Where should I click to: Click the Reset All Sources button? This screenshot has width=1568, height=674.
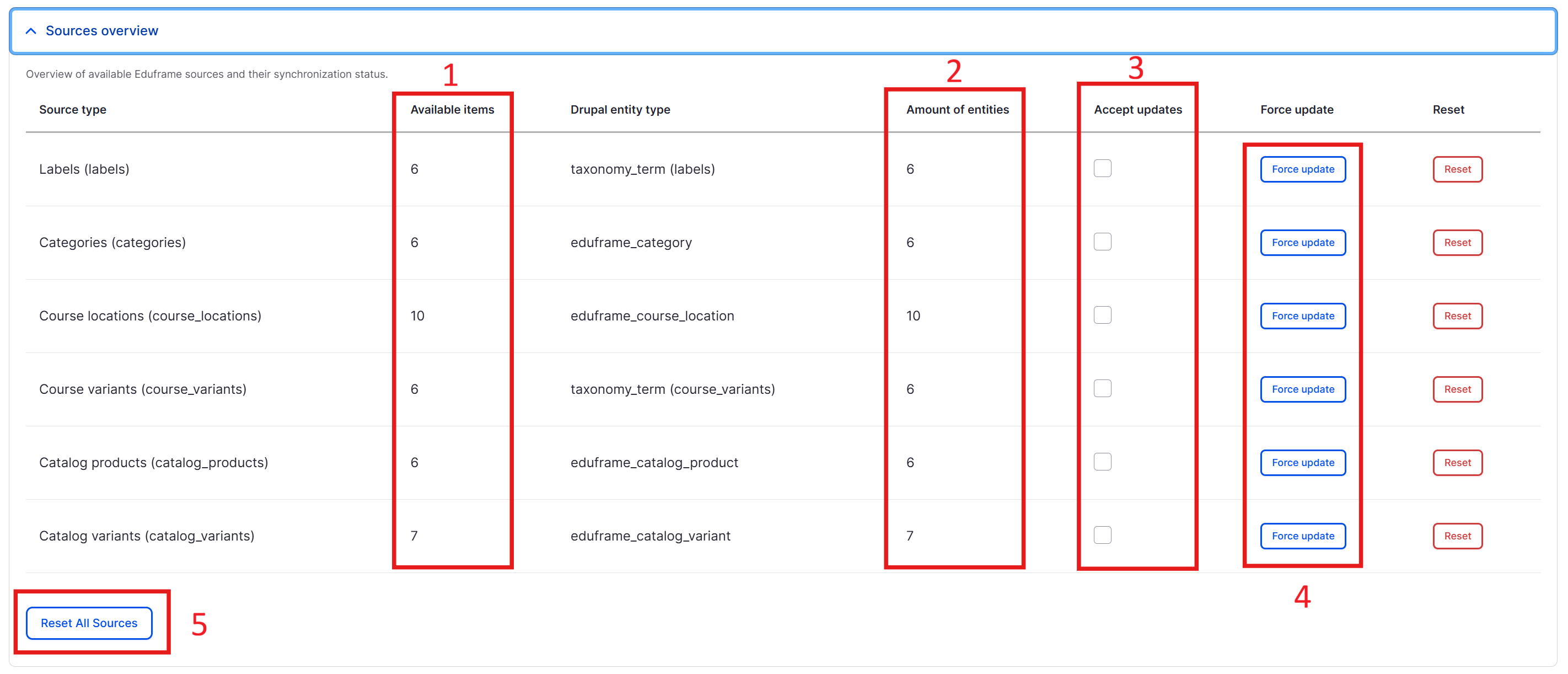(89, 623)
